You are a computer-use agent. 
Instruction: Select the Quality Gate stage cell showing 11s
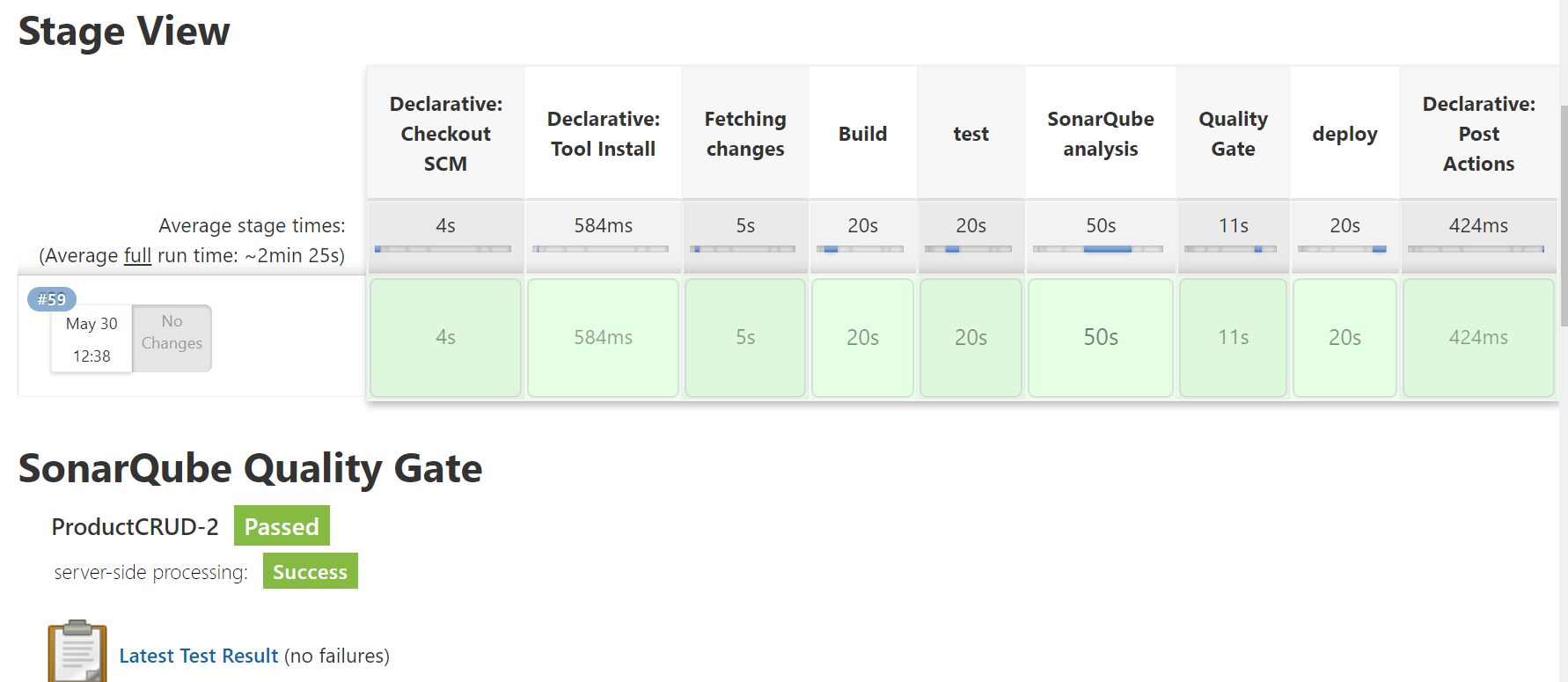pos(1232,337)
